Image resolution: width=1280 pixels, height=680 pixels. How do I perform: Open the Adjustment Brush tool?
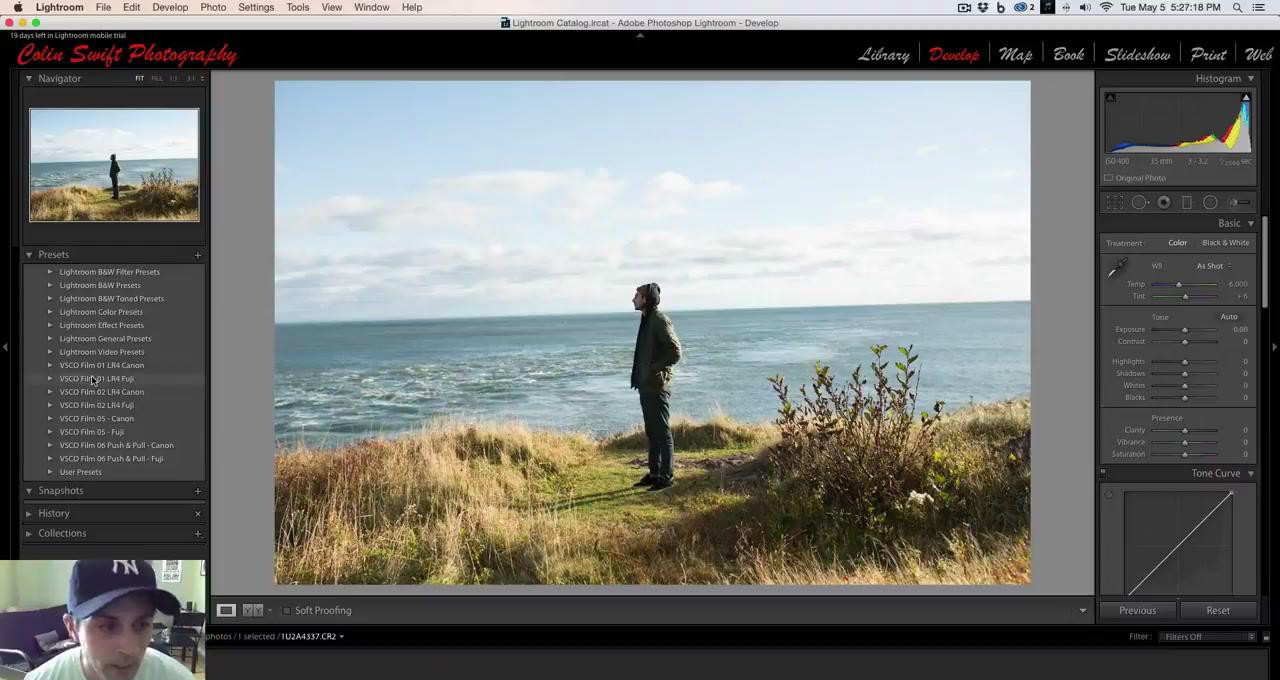tap(1238, 203)
